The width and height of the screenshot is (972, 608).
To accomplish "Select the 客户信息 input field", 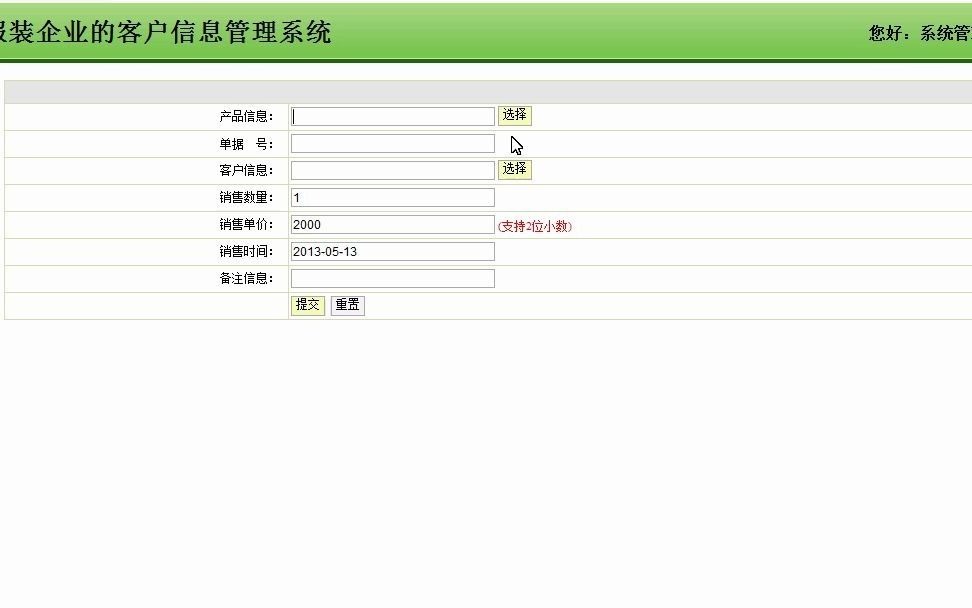I will (x=390, y=169).
